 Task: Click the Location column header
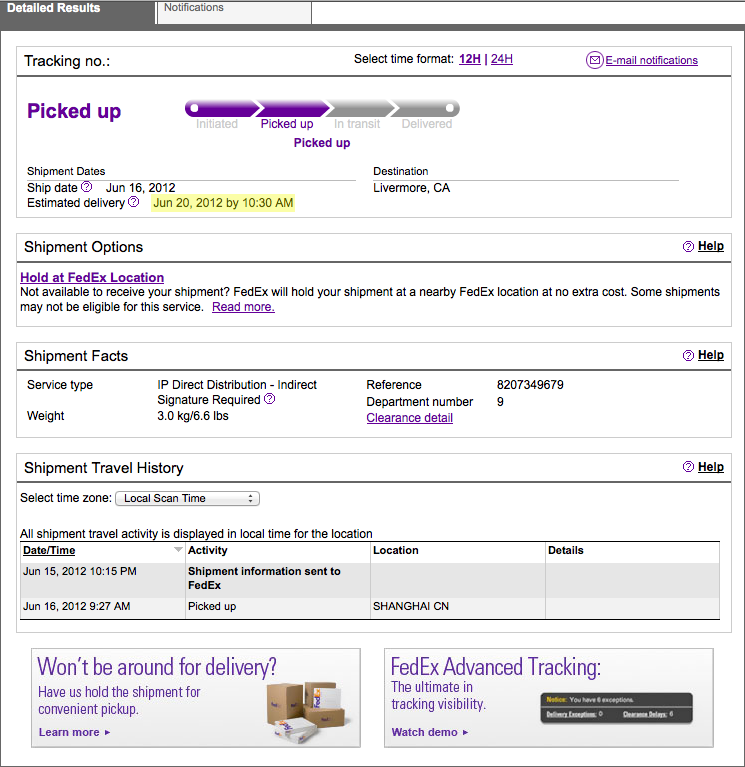(396, 550)
